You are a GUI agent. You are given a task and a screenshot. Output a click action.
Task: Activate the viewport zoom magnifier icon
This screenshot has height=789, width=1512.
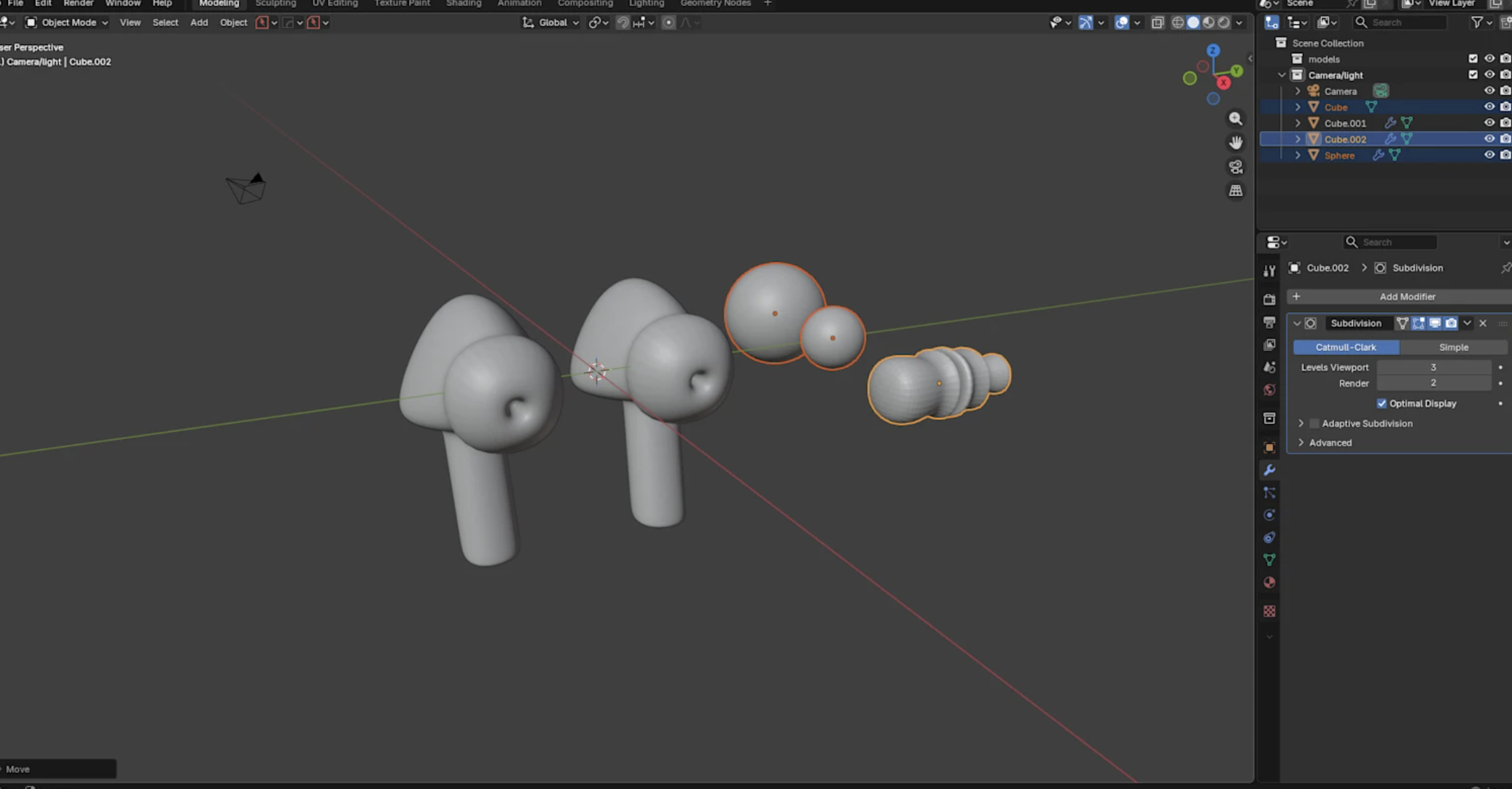pos(1236,118)
